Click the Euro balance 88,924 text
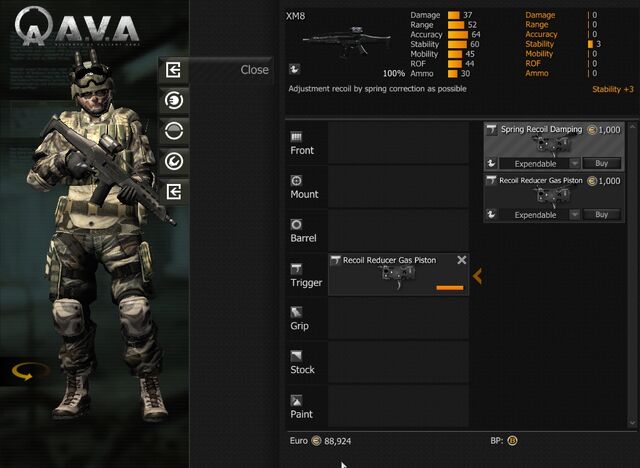The width and height of the screenshot is (640, 468). [338, 441]
